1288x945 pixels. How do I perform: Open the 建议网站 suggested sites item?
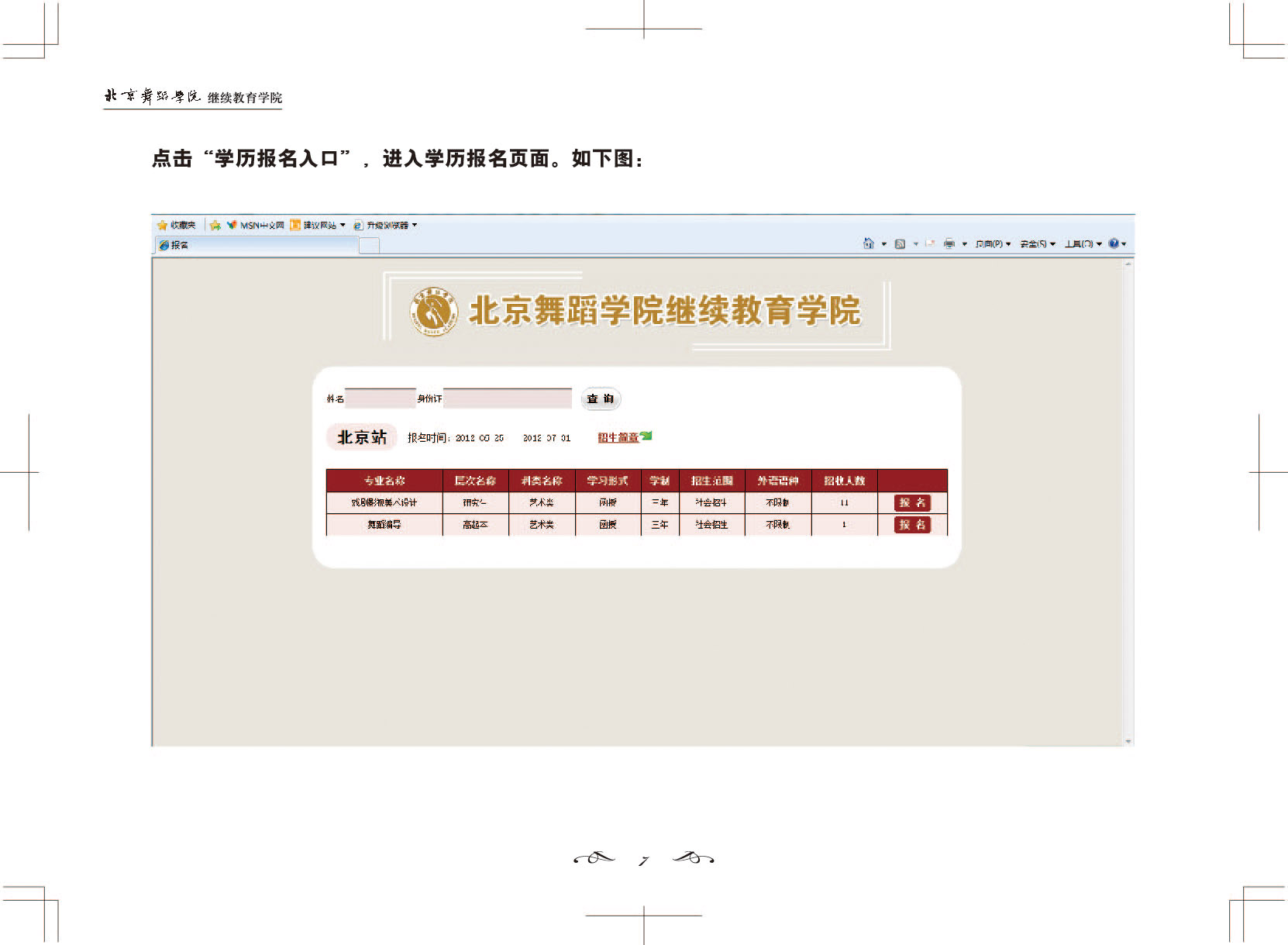(x=314, y=226)
